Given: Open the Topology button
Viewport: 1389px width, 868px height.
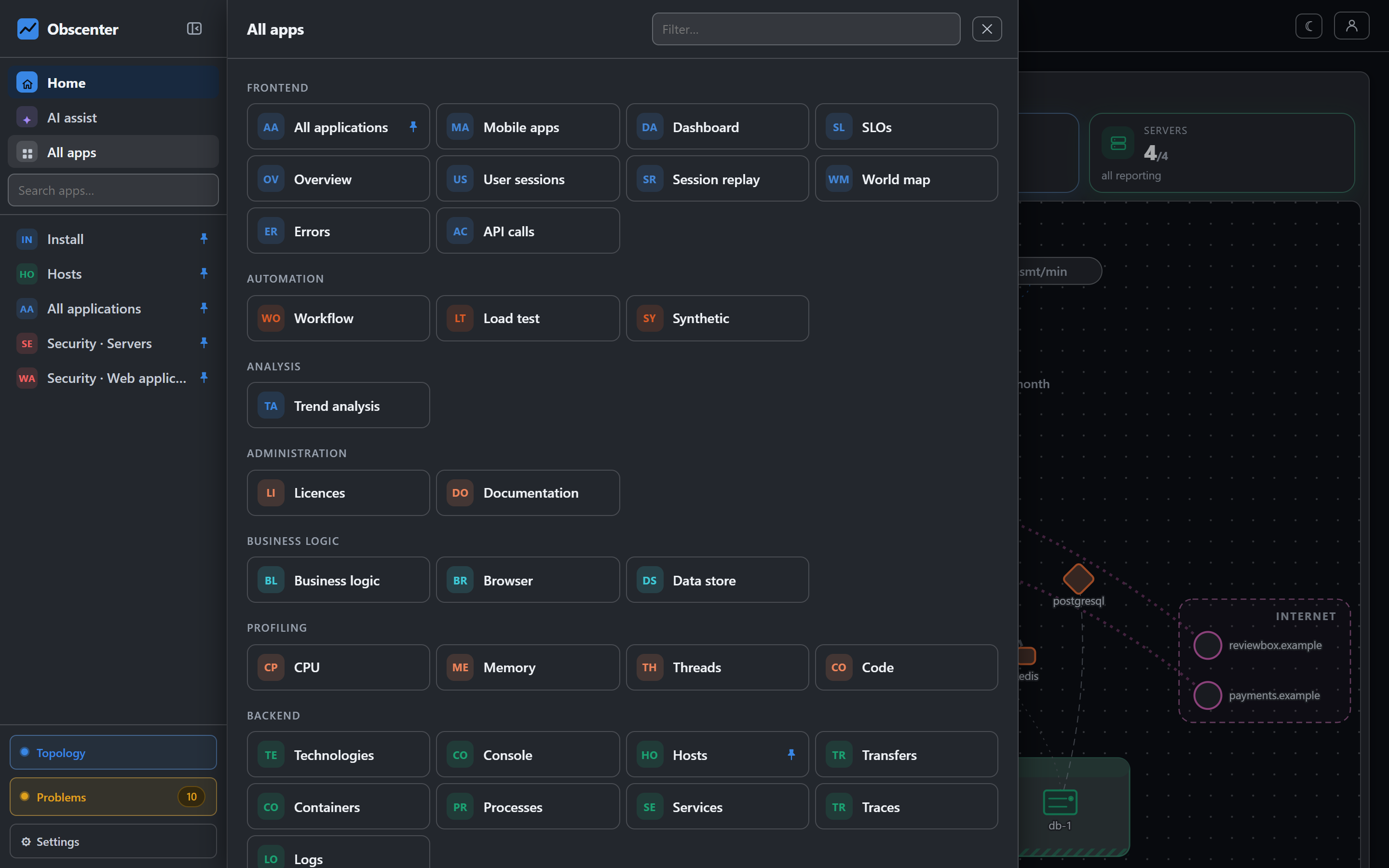Looking at the screenshot, I should tap(113, 752).
